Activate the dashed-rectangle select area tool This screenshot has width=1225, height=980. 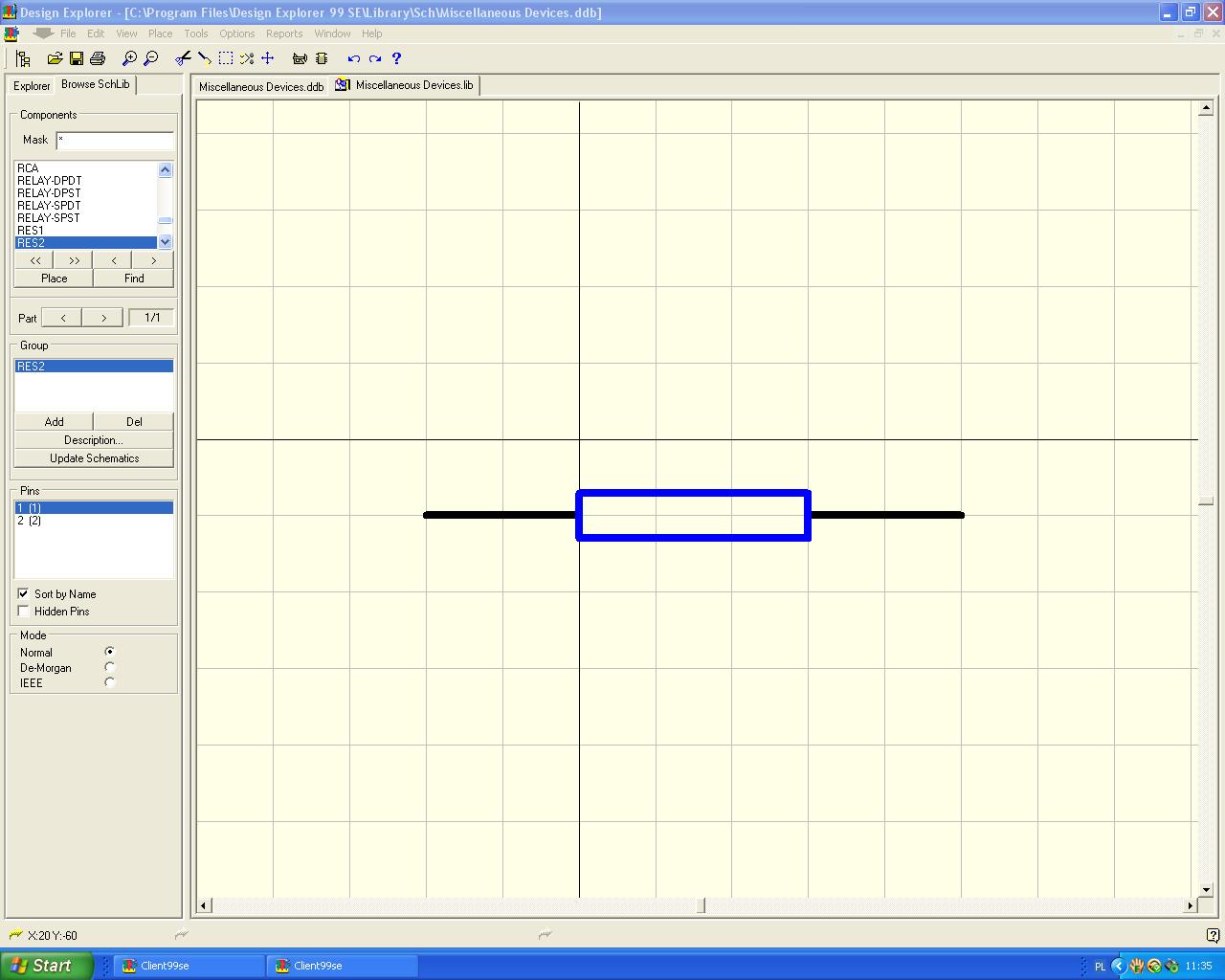(226, 58)
